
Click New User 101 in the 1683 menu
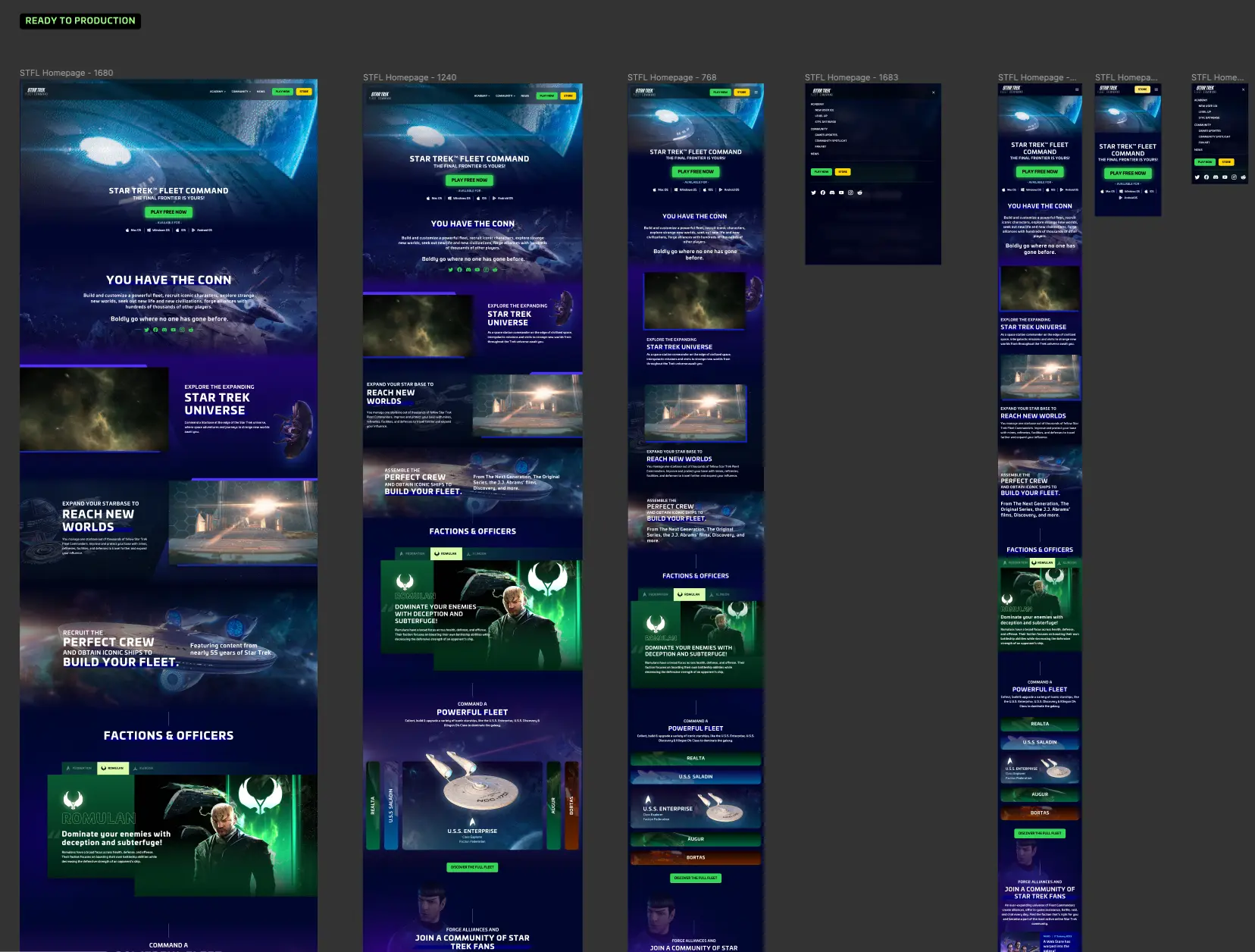825,110
